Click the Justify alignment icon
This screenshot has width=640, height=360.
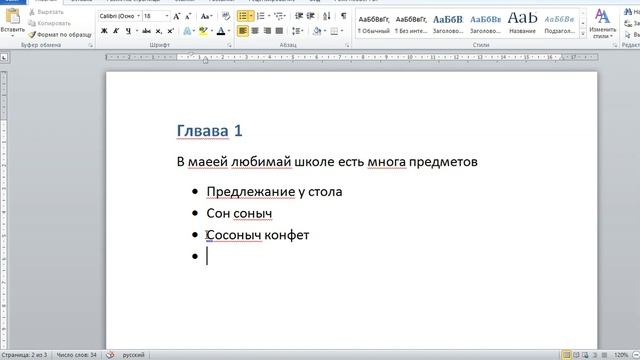point(279,31)
